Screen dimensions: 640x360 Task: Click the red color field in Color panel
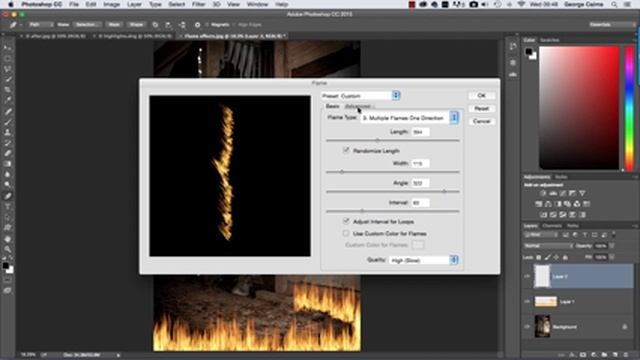[x=579, y=108]
